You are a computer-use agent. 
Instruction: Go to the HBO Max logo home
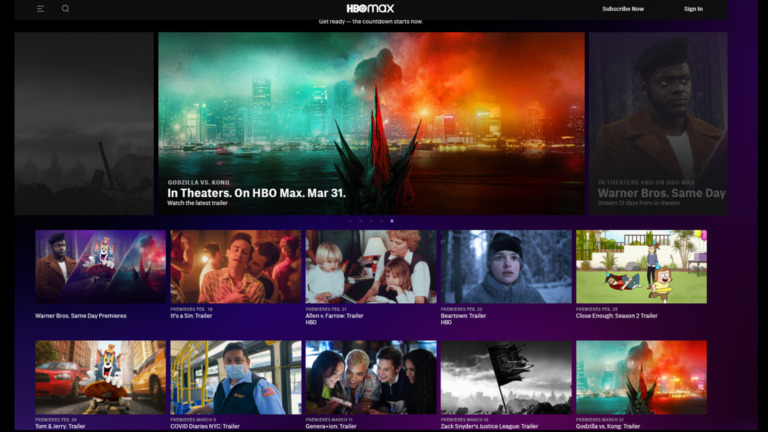(370, 8)
